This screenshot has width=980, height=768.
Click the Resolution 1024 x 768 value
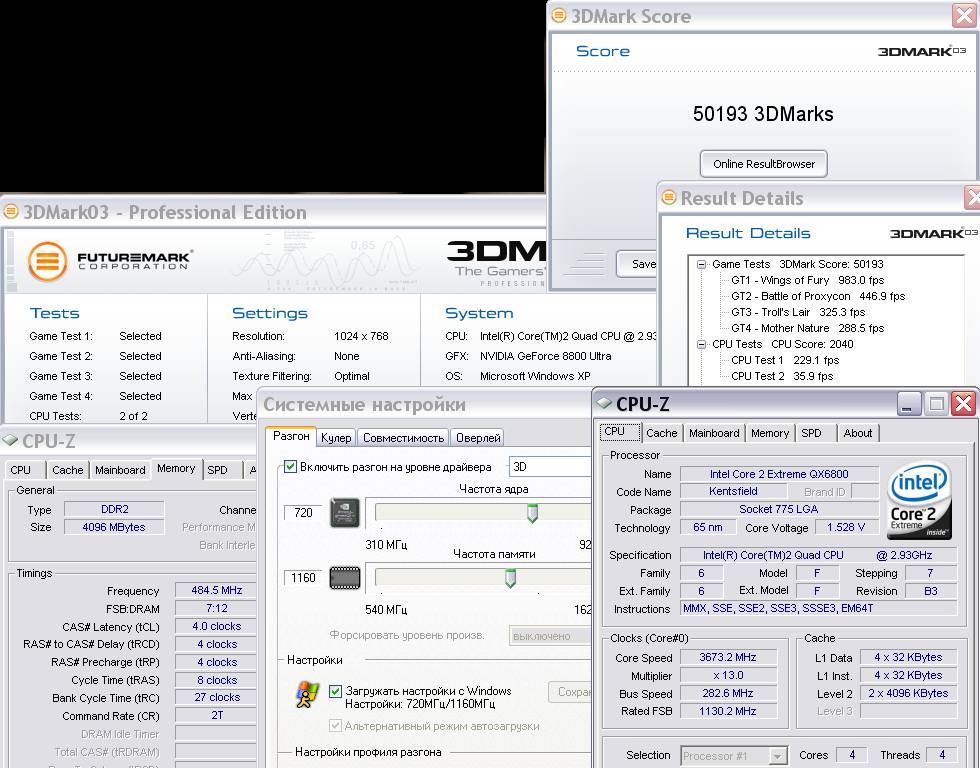[x=361, y=336]
